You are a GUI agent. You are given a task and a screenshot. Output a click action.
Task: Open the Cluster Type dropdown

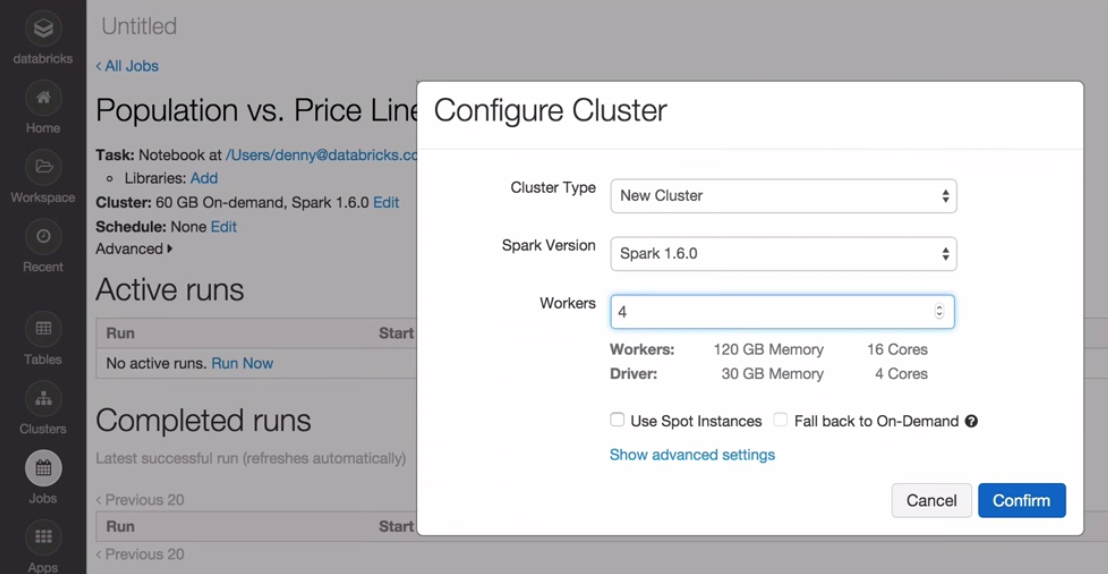(x=783, y=196)
